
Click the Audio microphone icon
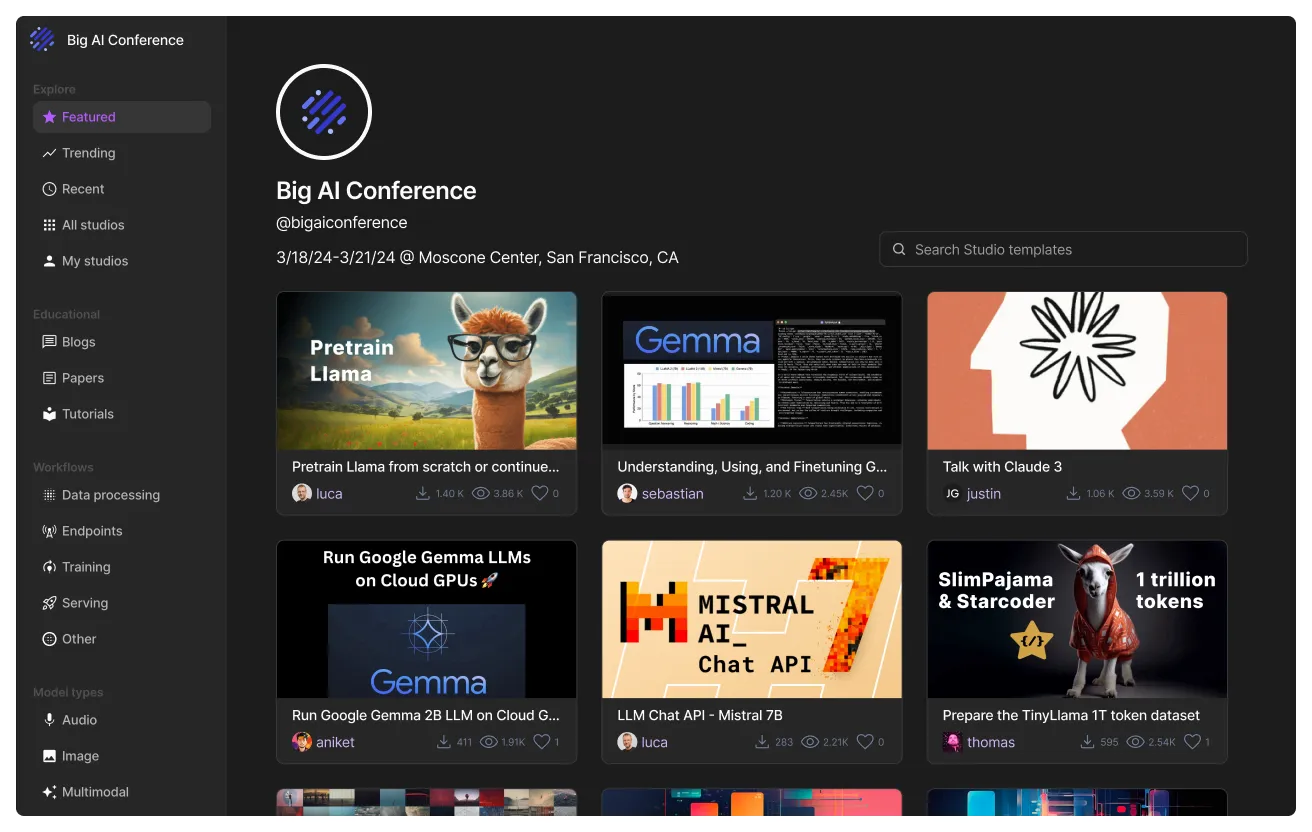point(49,720)
